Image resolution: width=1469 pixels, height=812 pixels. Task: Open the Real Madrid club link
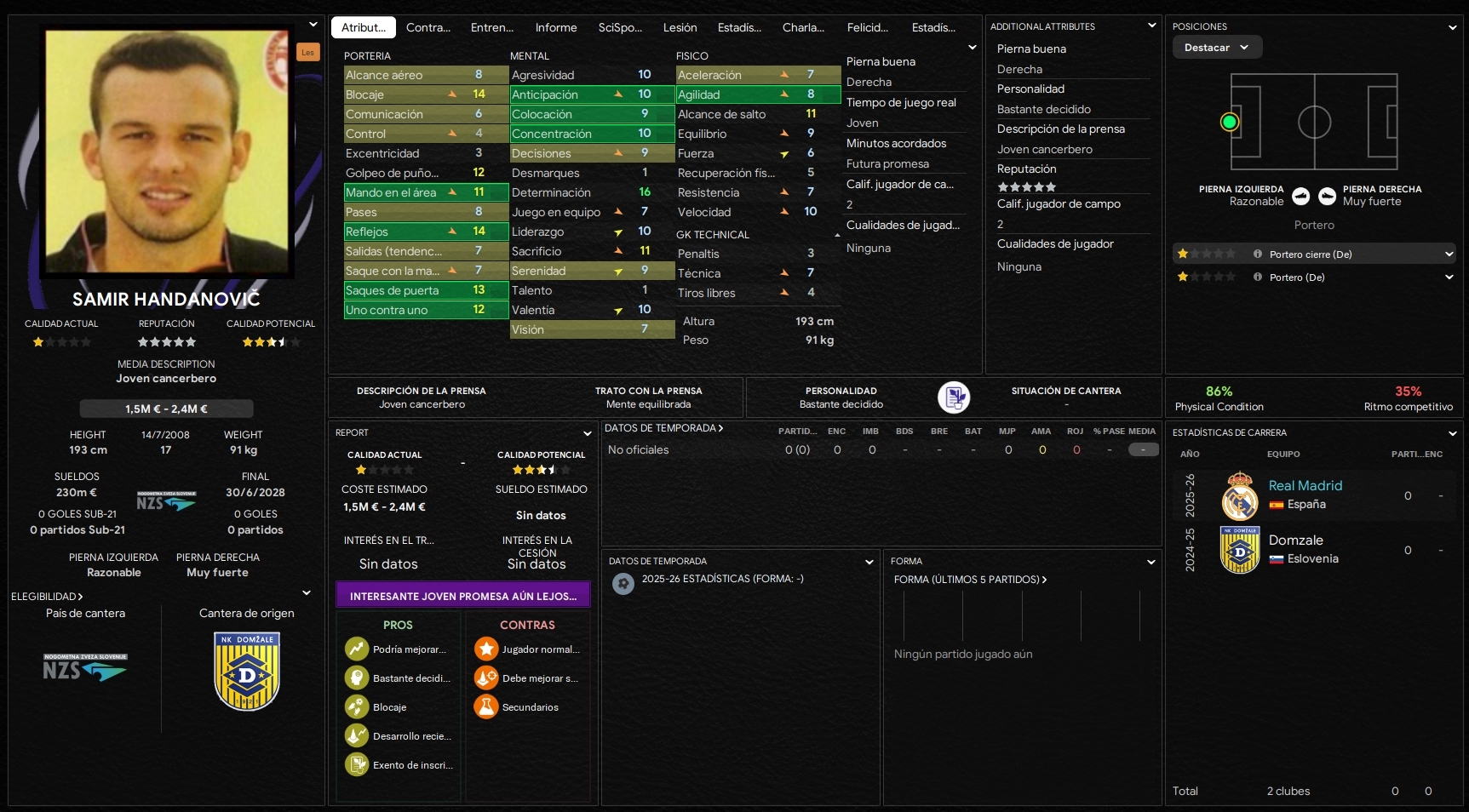(1305, 485)
